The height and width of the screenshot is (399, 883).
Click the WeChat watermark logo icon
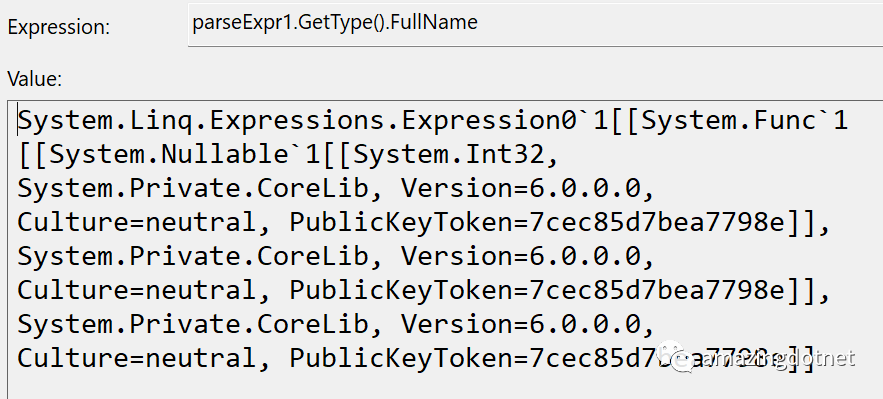point(676,357)
